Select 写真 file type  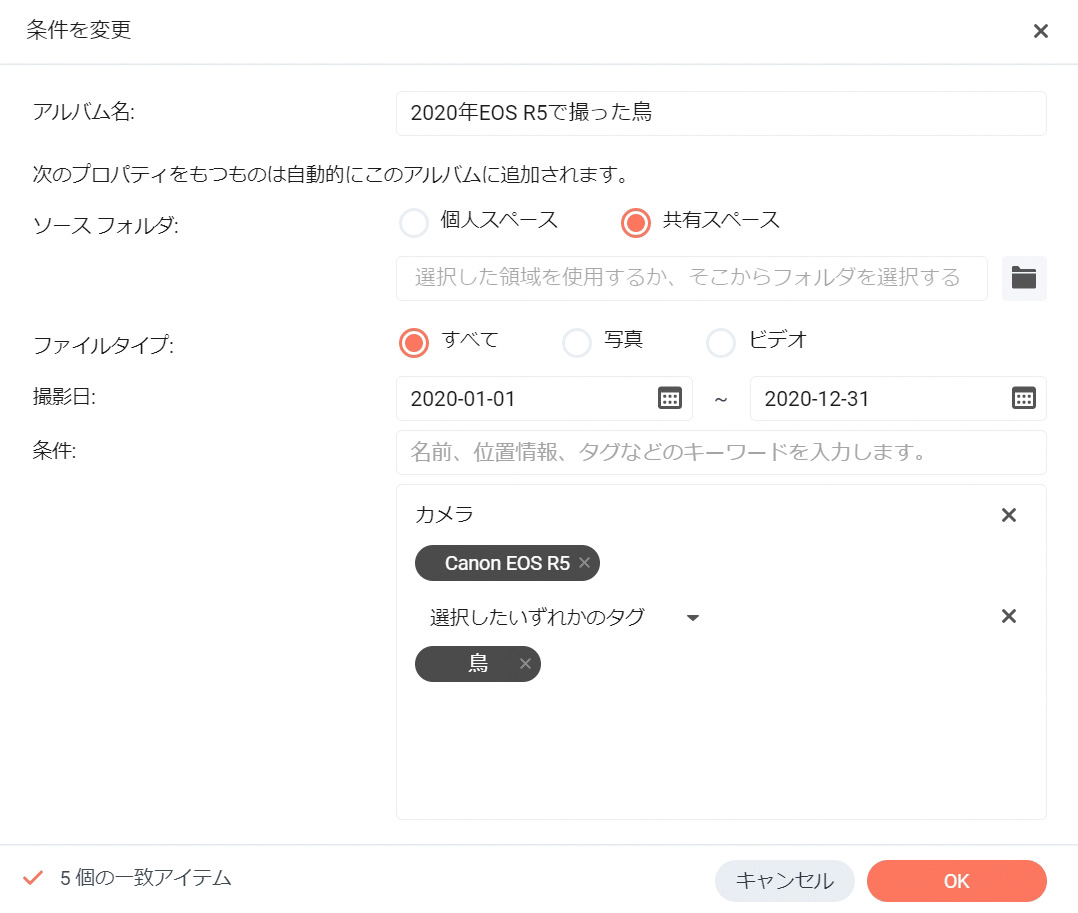tap(577, 342)
